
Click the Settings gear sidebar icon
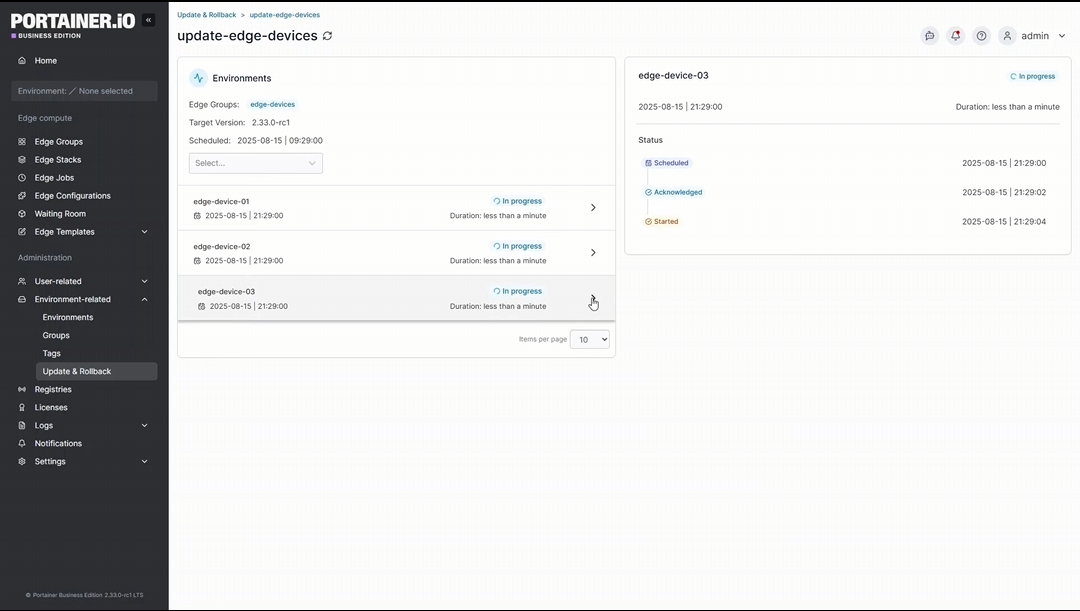[x=22, y=462]
